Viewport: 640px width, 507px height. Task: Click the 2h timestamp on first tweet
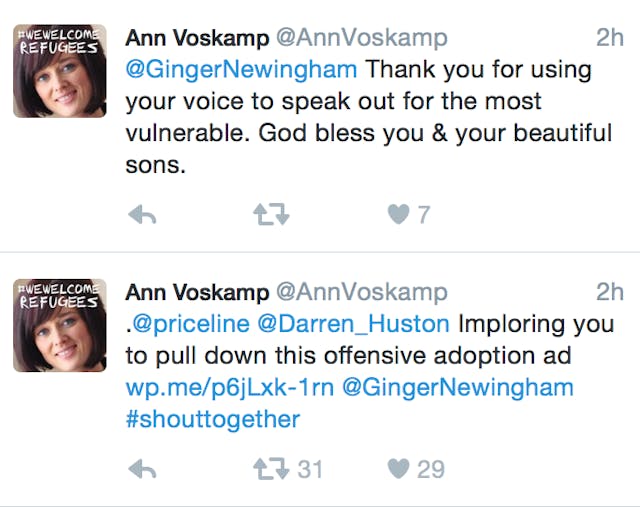pyautogui.click(x=609, y=38)
